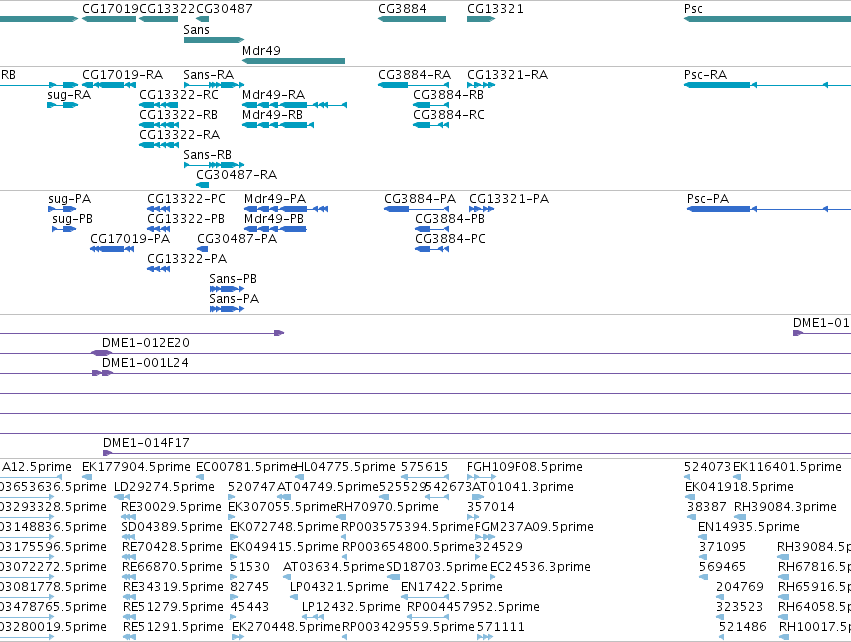Select transcript CG30487-RA
Image resolution: width=851 pixels, height=642 pixels.
point(237,175)
